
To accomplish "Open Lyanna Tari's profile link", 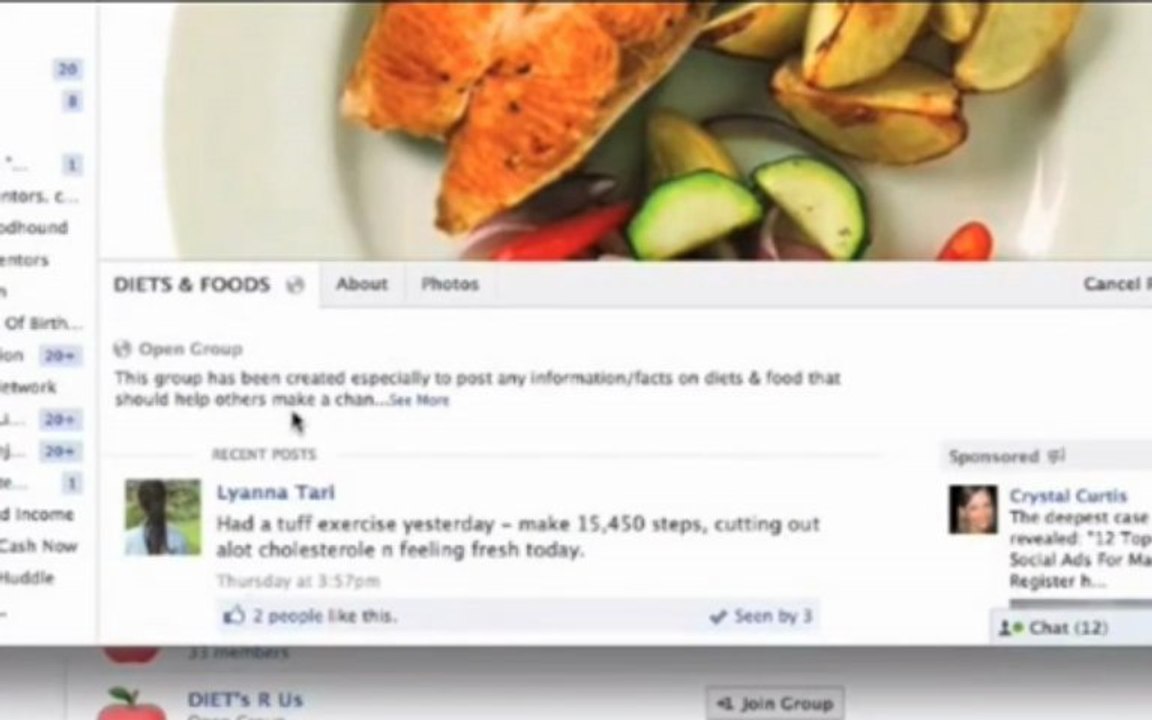I will (x=276, y=492).
